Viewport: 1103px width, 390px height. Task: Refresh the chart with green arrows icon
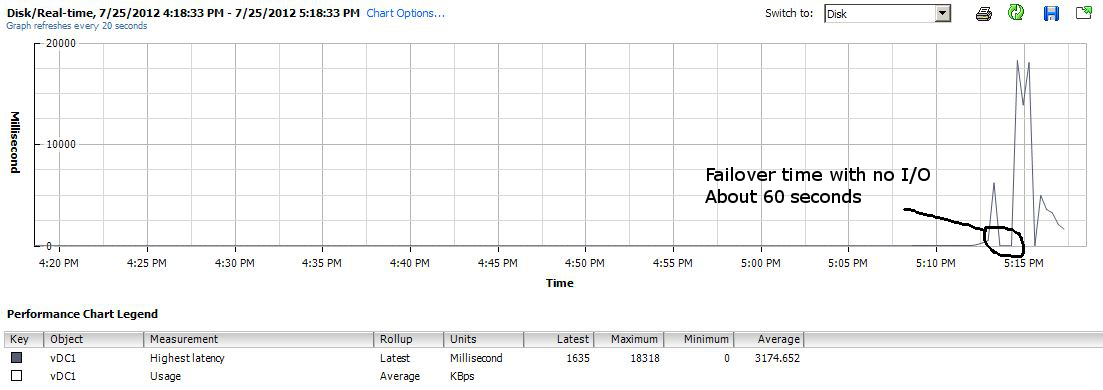pyautogui.click(x=1016, y=13)
